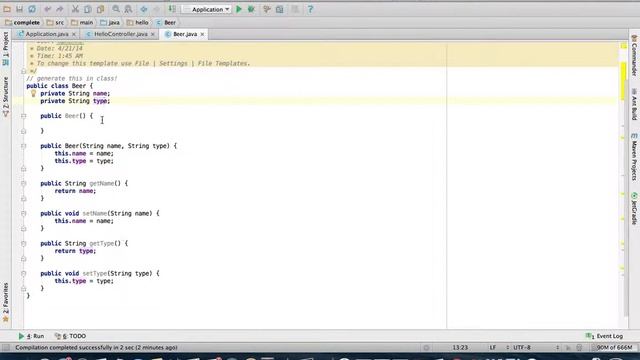Viewport: 640px width, 360px height.
Task: Click the 'complete' breadcrumb folder
Action: (23, 22)
